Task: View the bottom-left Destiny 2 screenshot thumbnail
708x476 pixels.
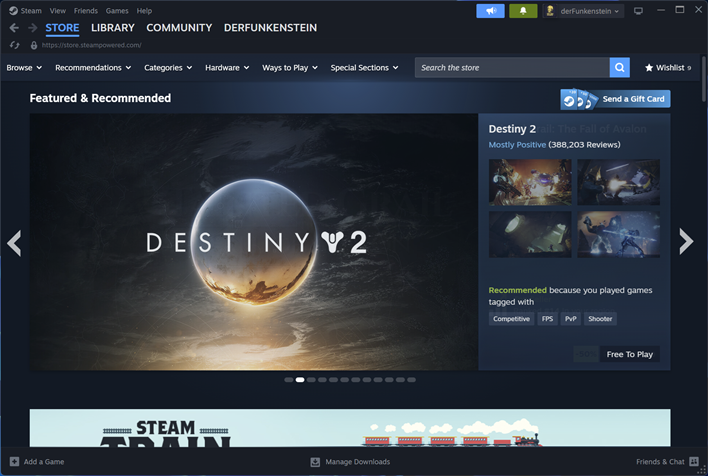Action: point(530,234)
